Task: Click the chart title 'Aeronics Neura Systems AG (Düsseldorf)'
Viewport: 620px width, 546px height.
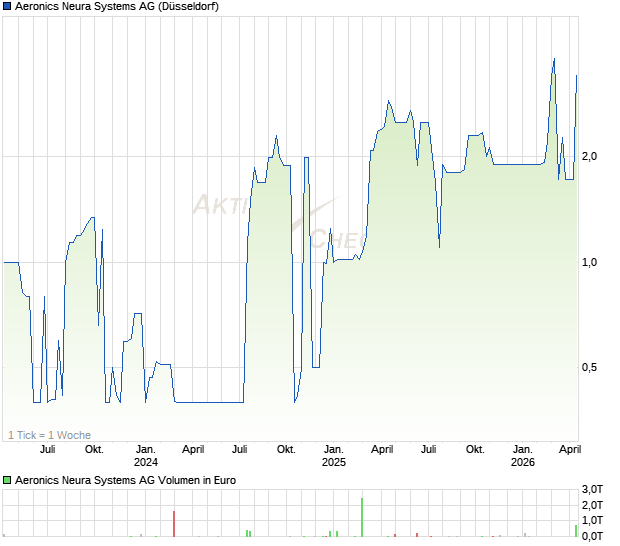Action: pyautogui.click(x=117, y=6)
